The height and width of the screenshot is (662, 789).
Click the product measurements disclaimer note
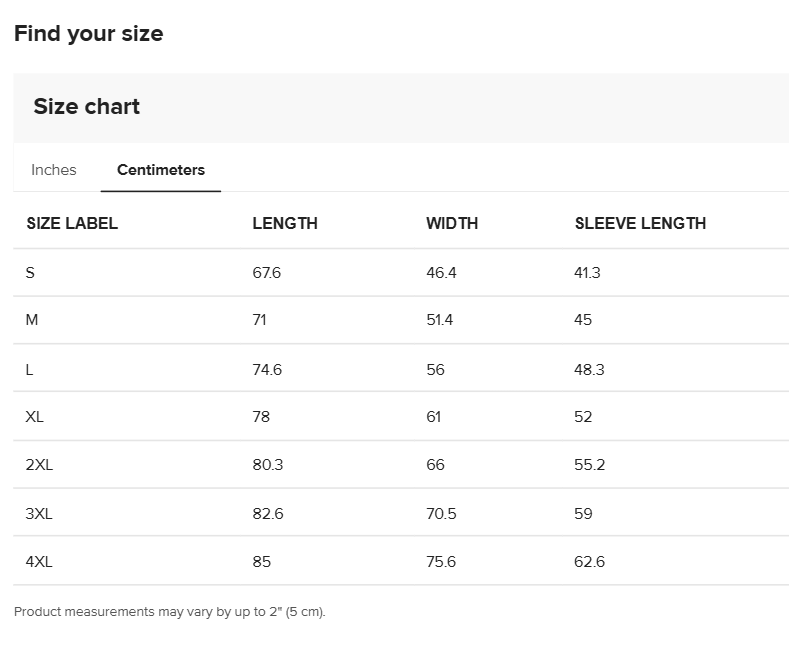tap(170, 612)
